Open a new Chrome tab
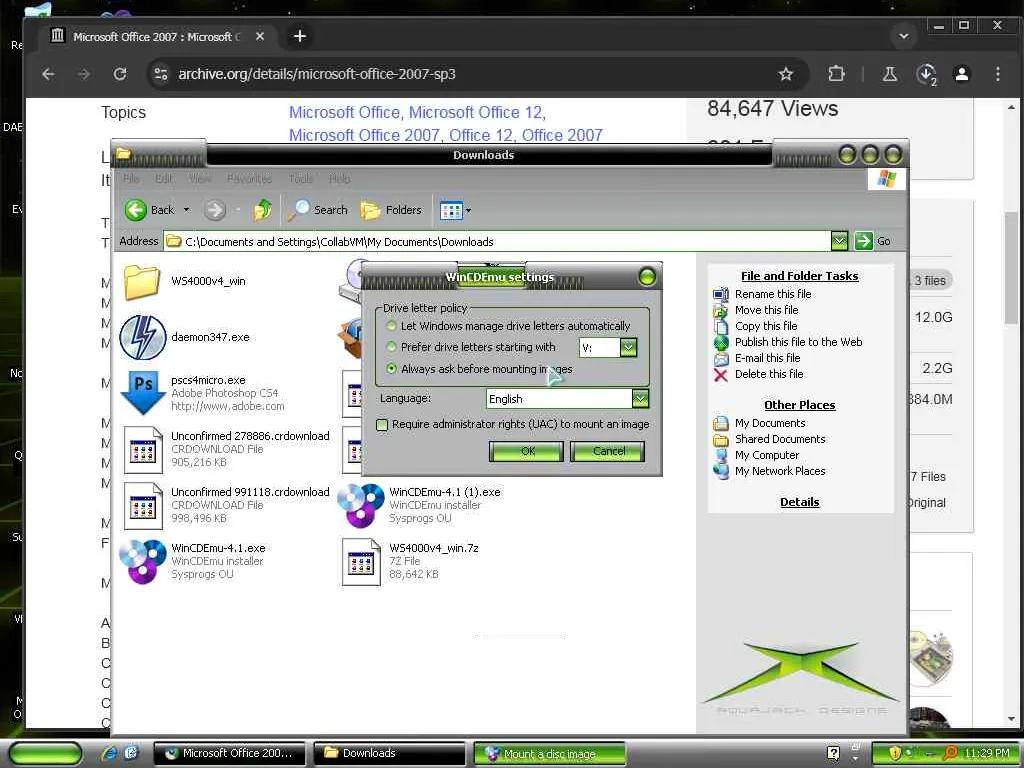Viewport: 1024px width, 768px height. tap(300, 36)
